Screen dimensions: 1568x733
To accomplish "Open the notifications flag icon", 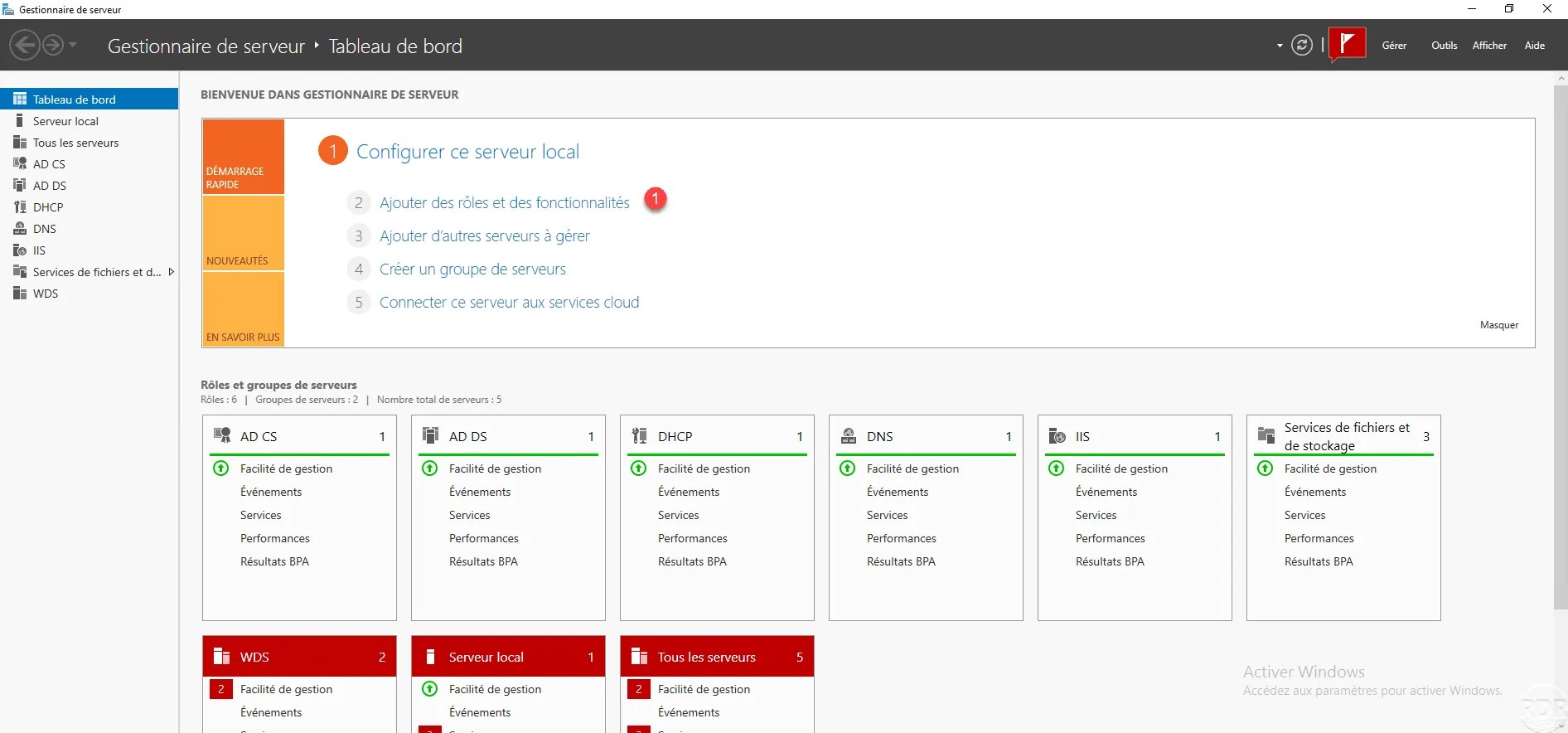I will (1347, 44).
